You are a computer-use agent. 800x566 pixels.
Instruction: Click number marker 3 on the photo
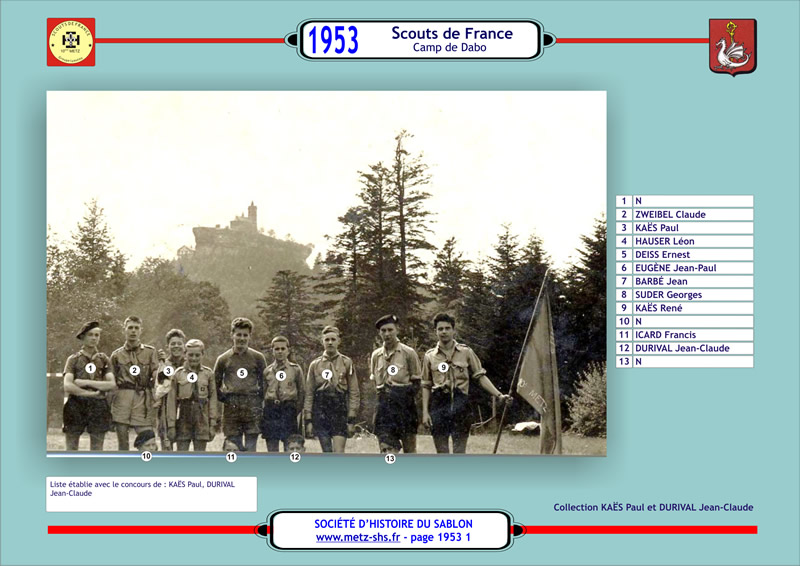coord(168,371)
